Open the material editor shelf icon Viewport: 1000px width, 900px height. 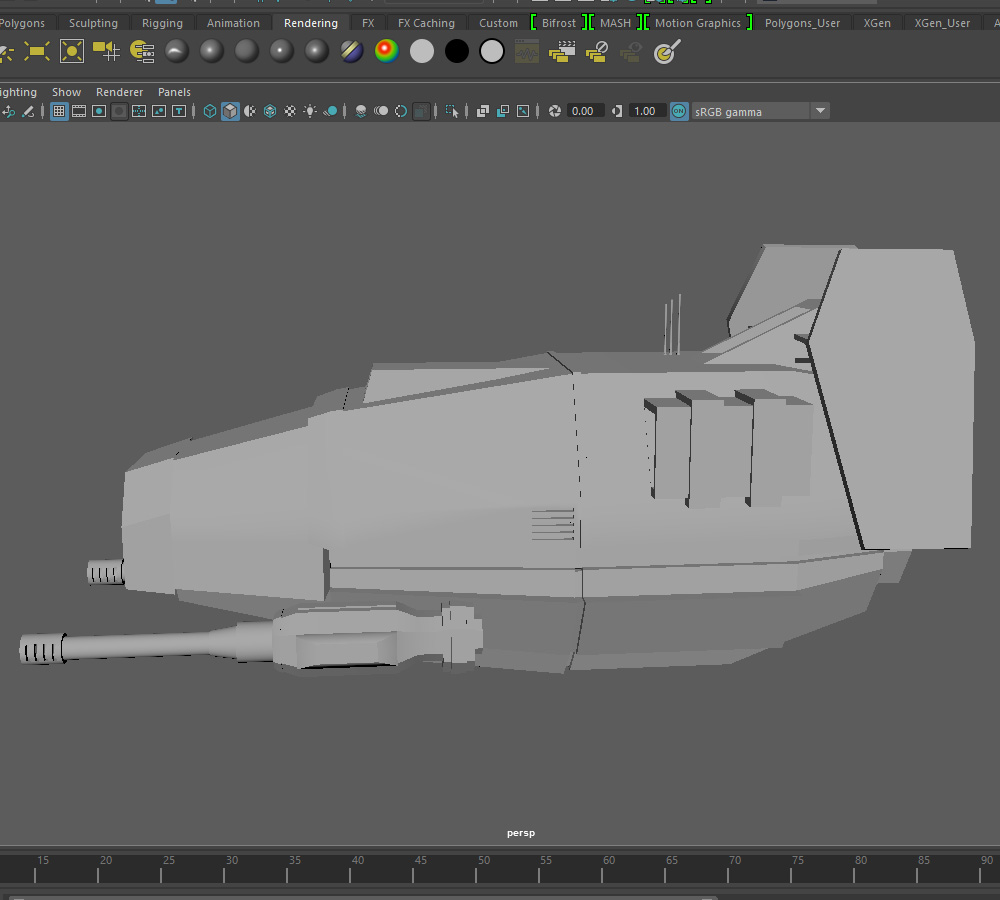point(142,51)
